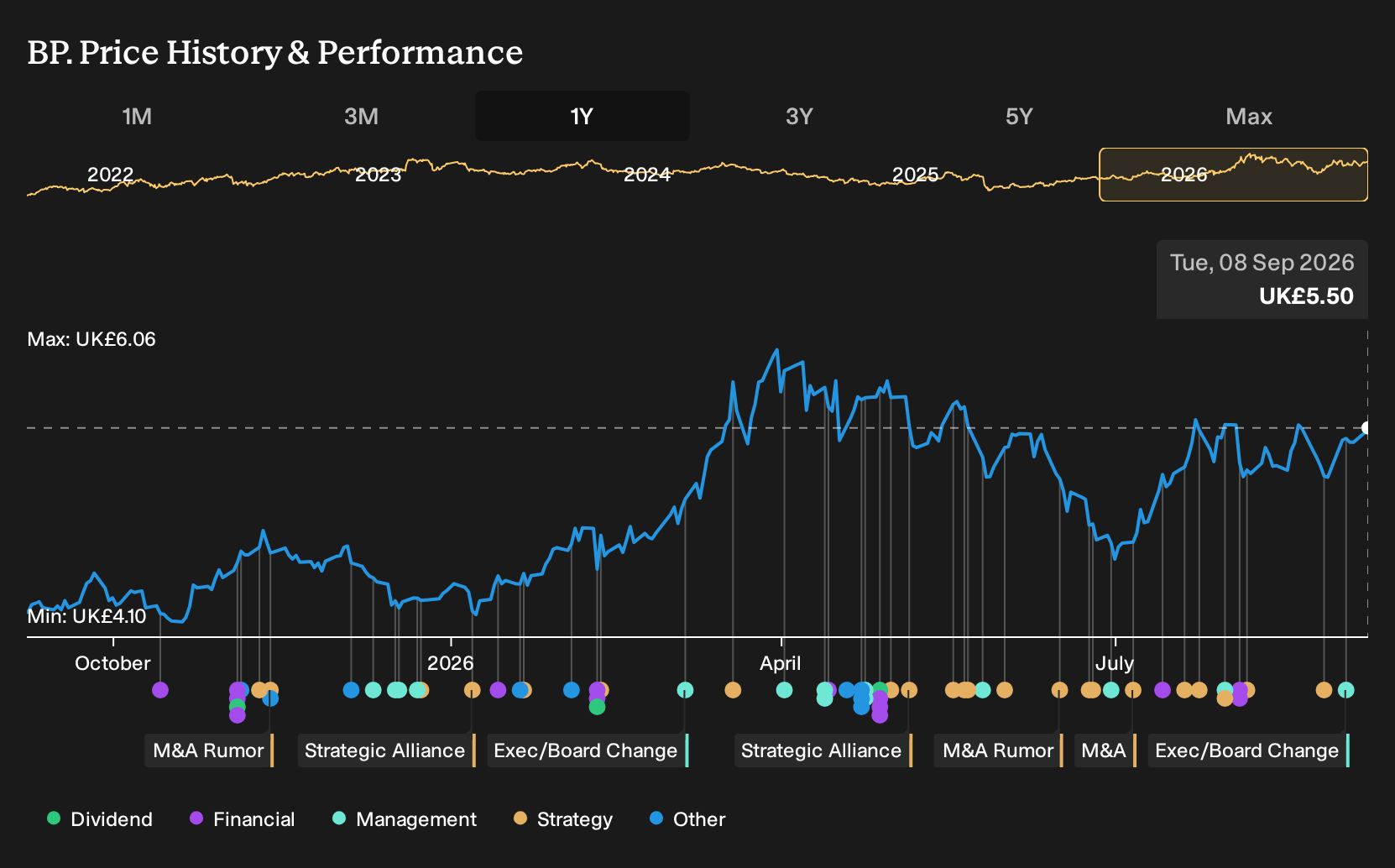1395x868 pixels.
Task: Click the July axis label
Action: pyautogui.click(x=1115, y=663)
